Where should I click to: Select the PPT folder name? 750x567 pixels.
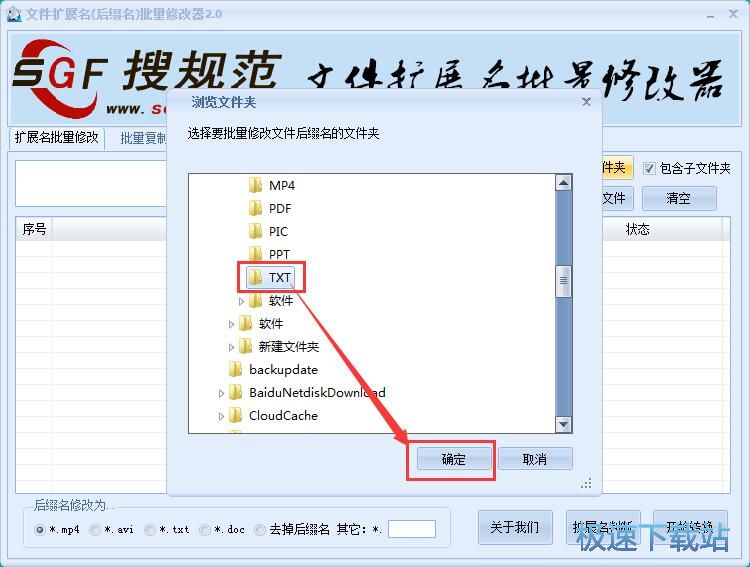[279, 255]
